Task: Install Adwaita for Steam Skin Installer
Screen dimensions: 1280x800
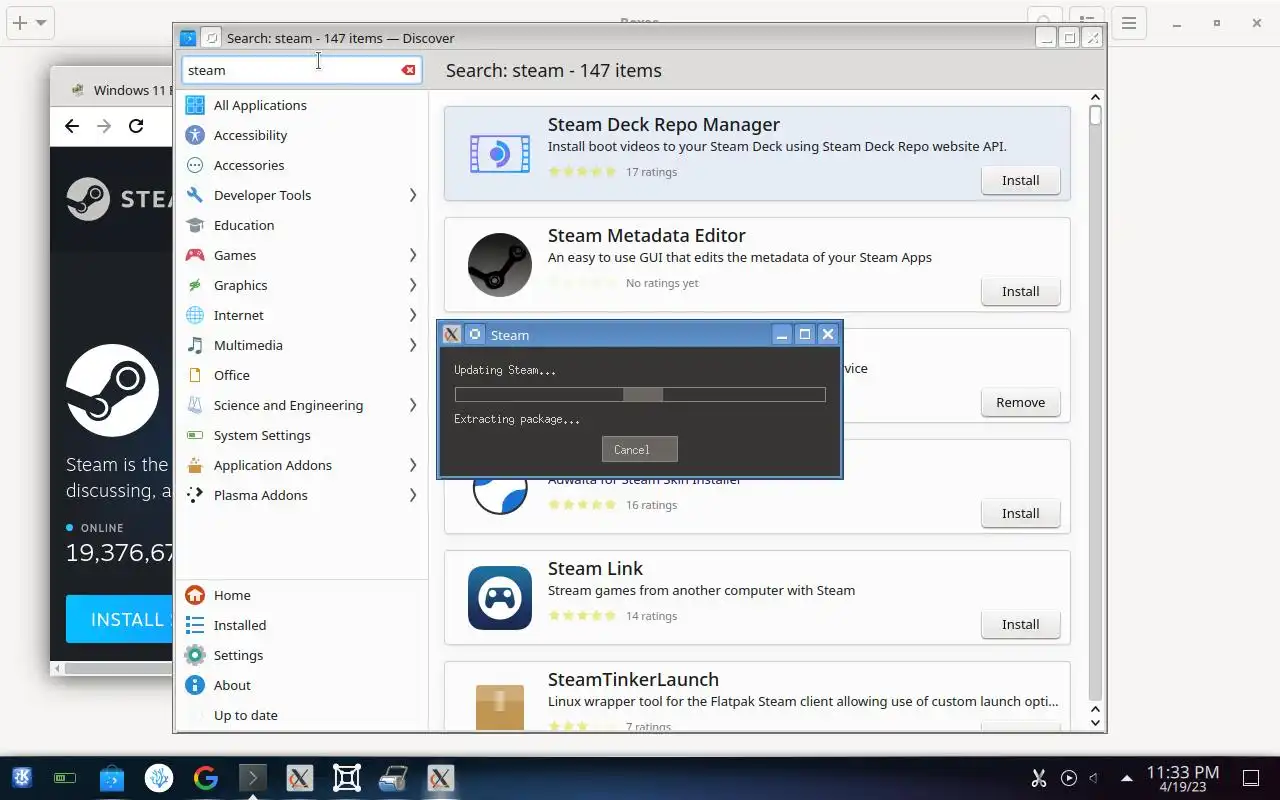Action: click(x=1020, y=513)
